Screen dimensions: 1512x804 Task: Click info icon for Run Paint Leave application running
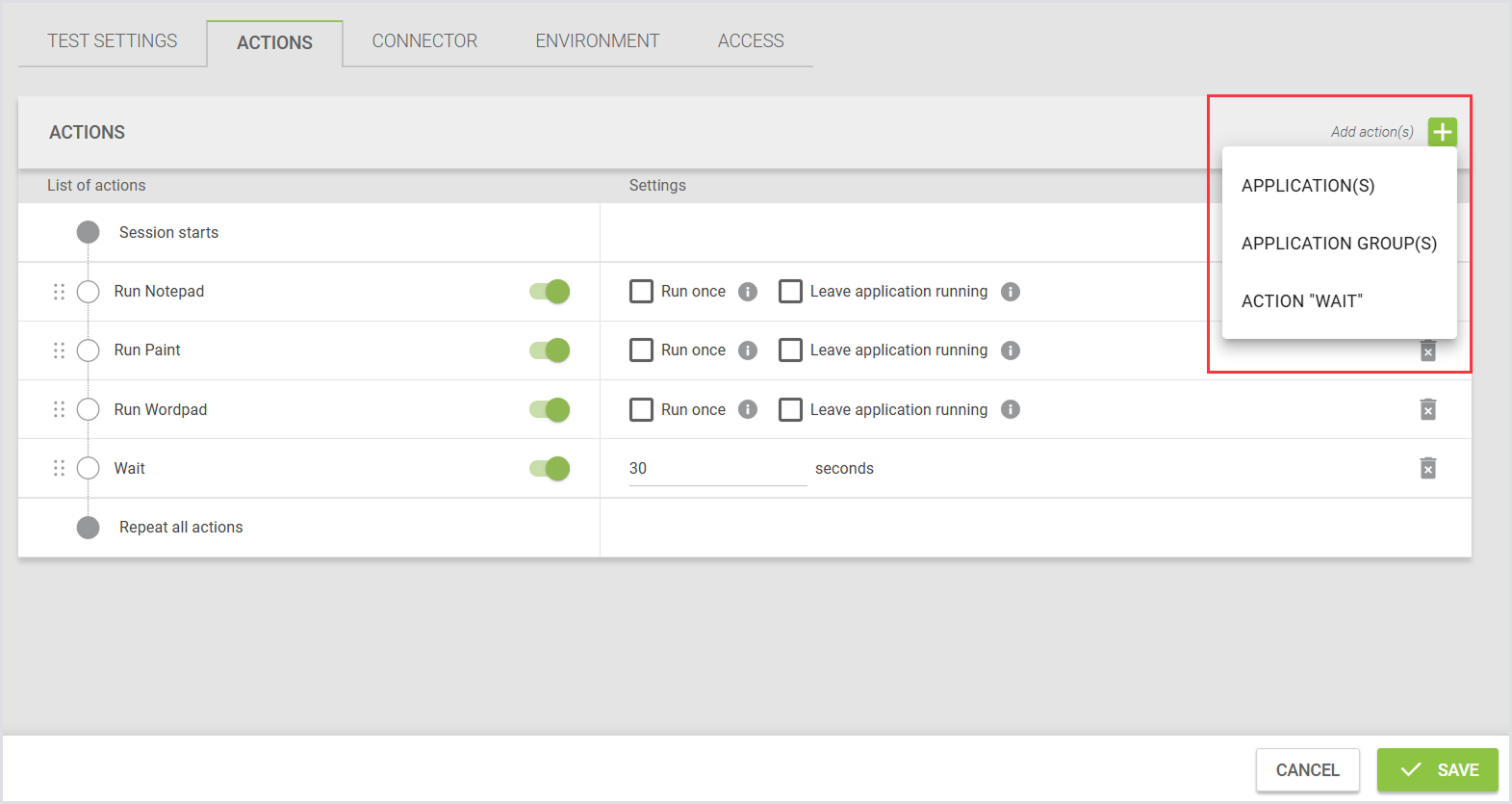1010,350
